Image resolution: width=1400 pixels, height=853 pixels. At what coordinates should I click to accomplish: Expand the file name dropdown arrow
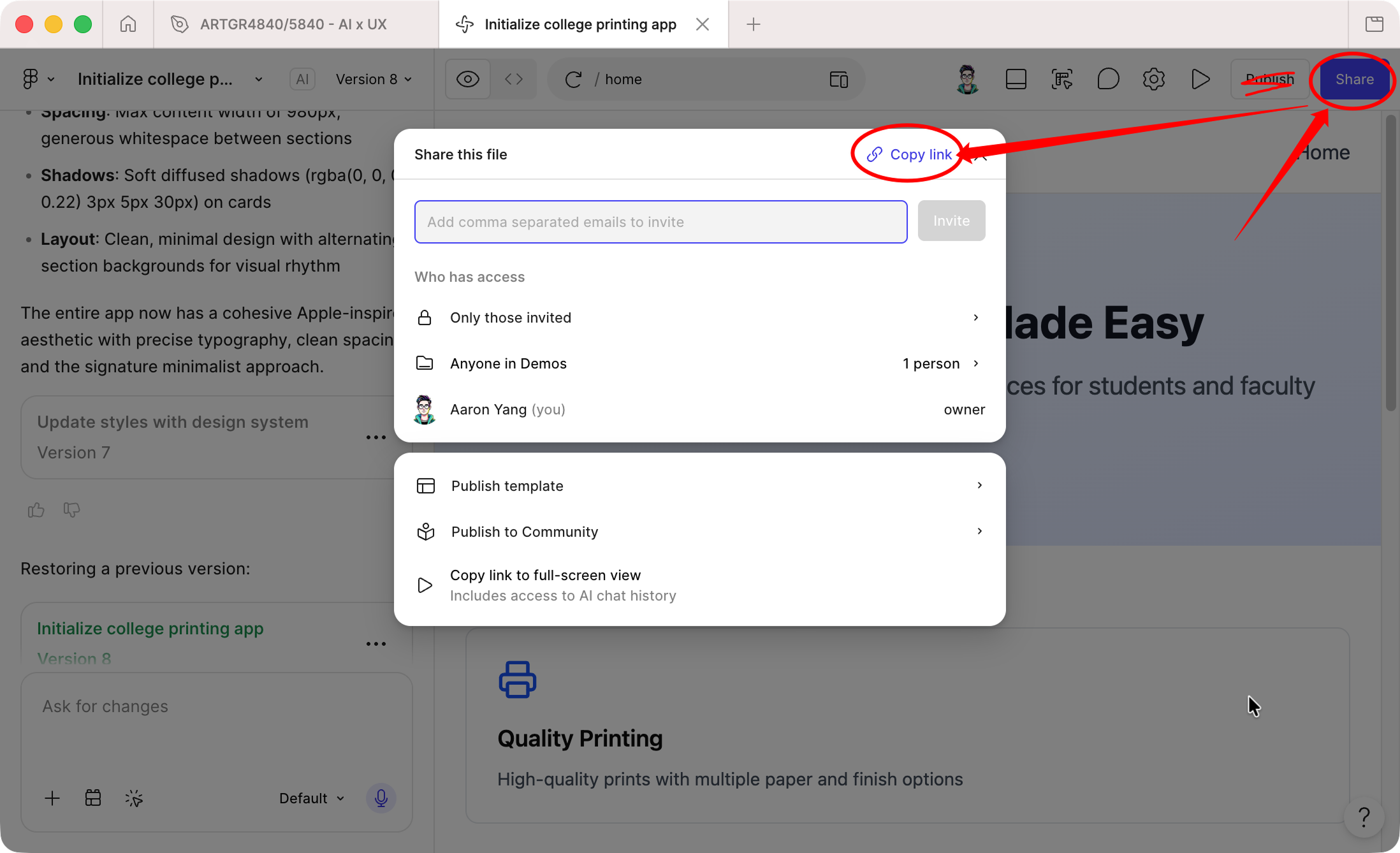(258, 79)
